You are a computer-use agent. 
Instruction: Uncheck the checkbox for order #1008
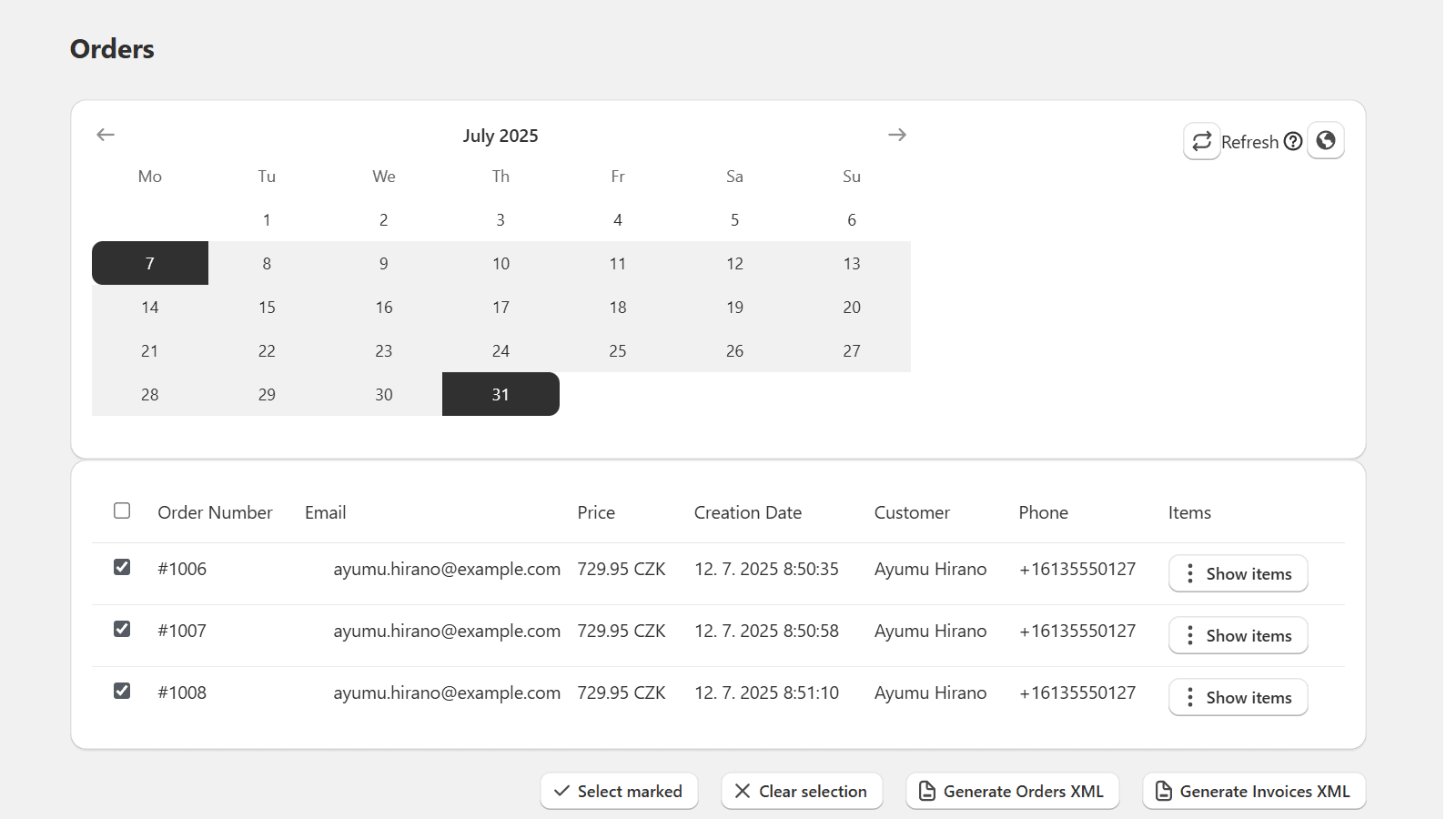tap(122, 691)
